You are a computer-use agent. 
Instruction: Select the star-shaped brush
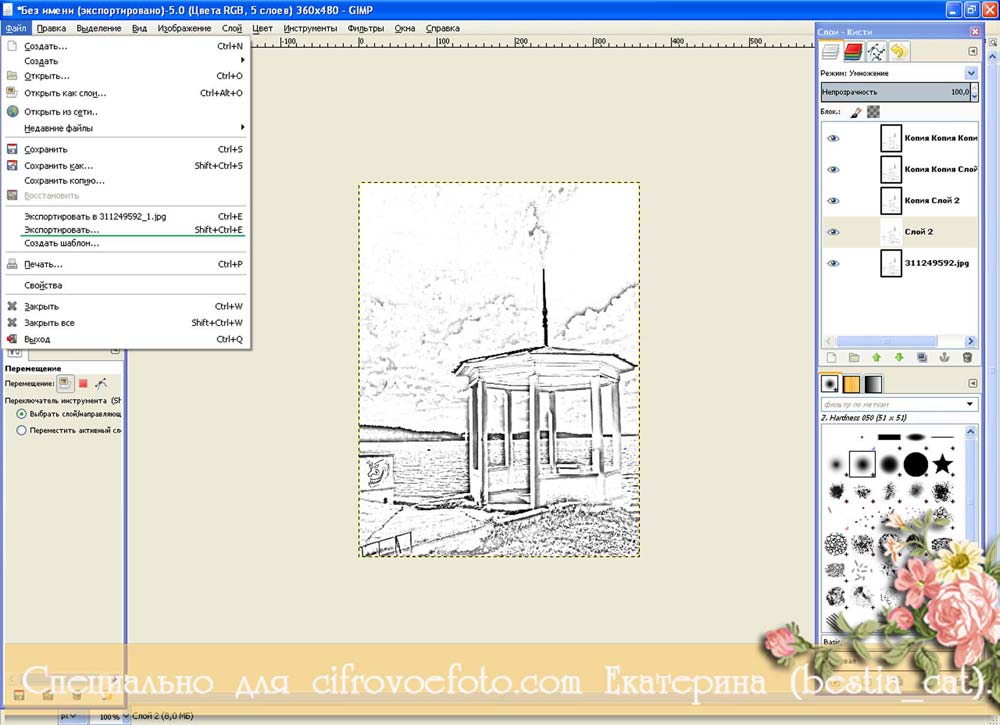942,463
